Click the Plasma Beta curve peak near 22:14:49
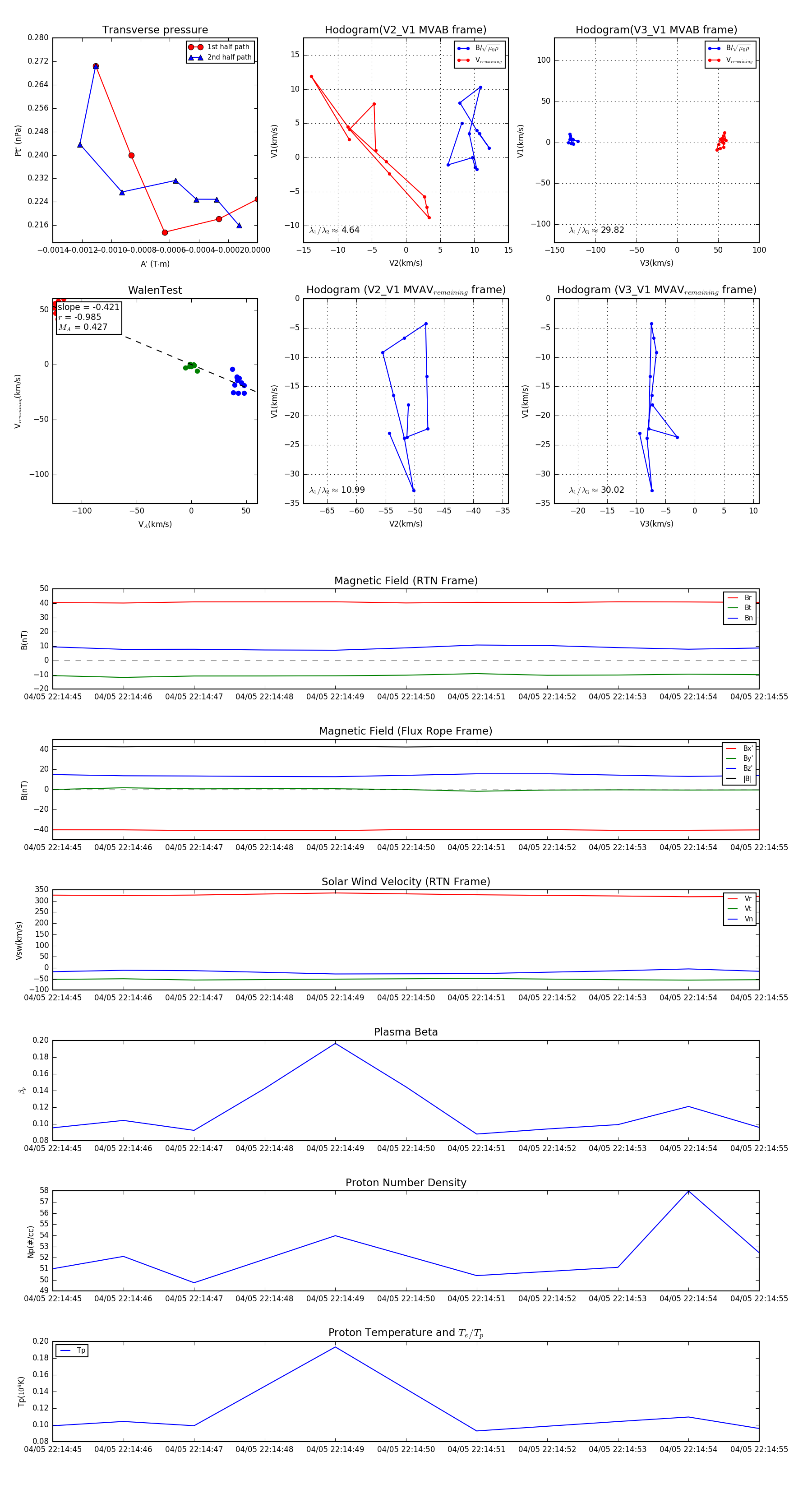812x1489 pixels. (335, 1043)
